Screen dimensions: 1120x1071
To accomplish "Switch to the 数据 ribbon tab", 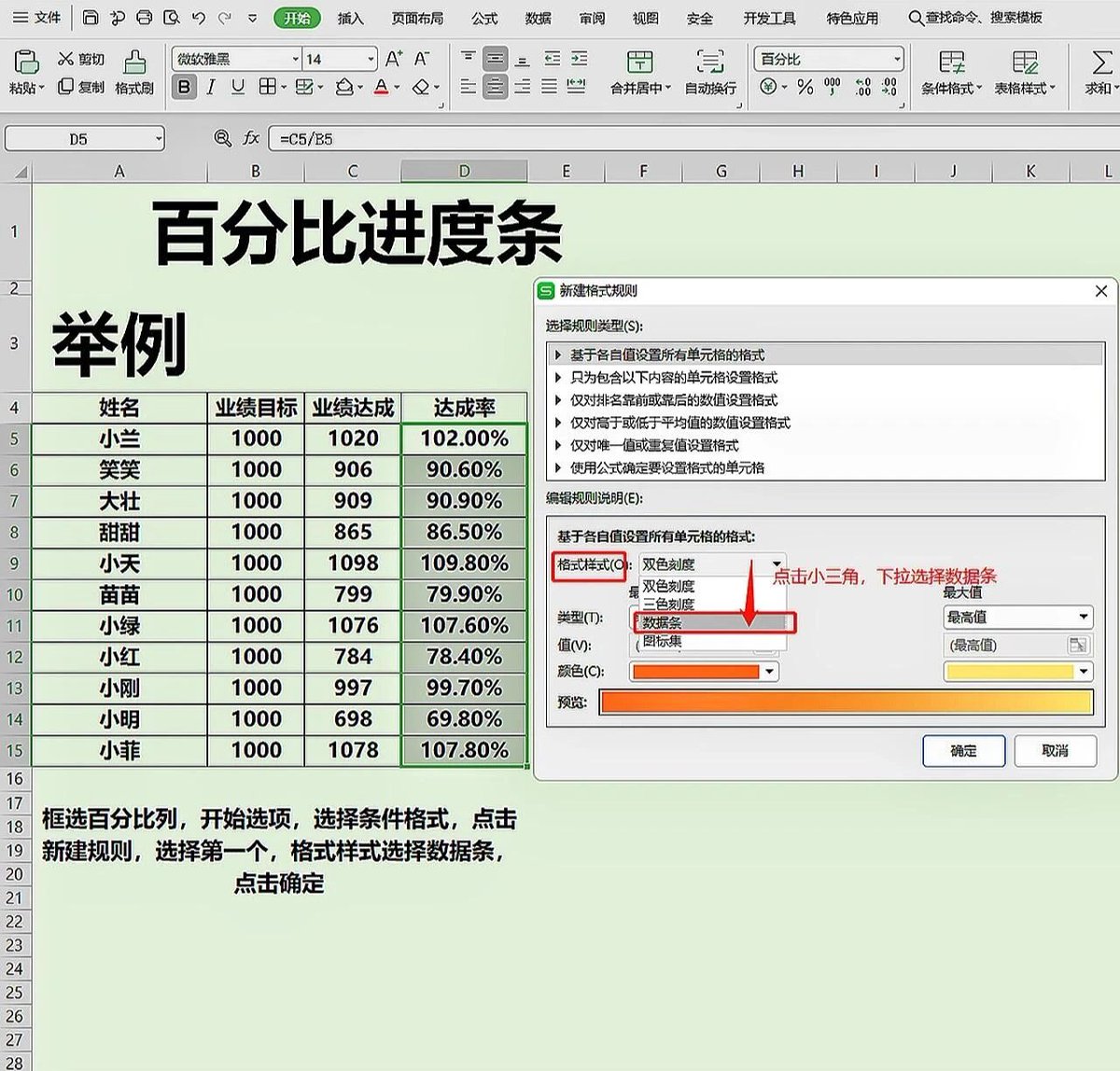I will click(538, 18).
